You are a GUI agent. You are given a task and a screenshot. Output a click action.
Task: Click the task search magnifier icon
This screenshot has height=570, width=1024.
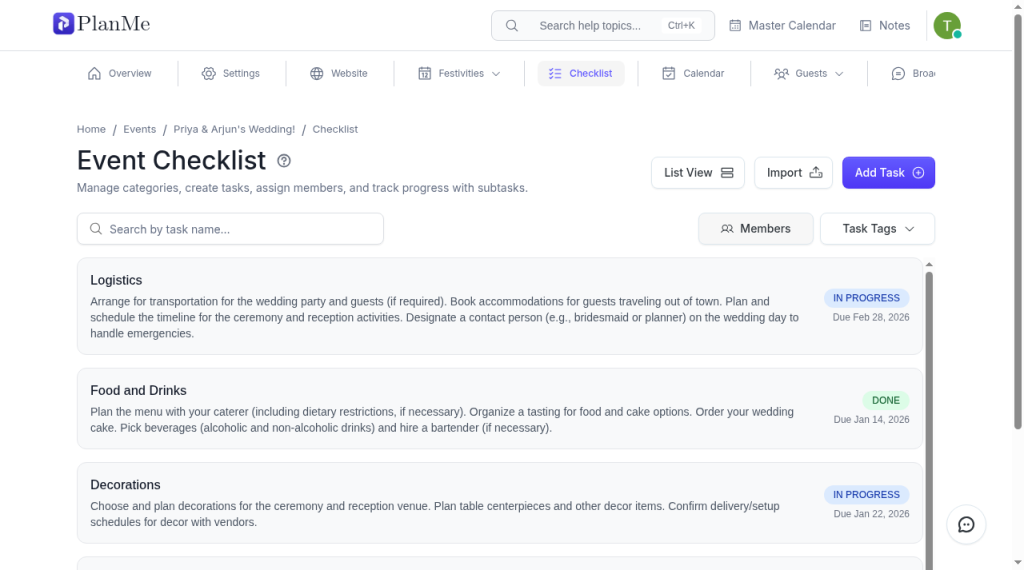point(96,229)
